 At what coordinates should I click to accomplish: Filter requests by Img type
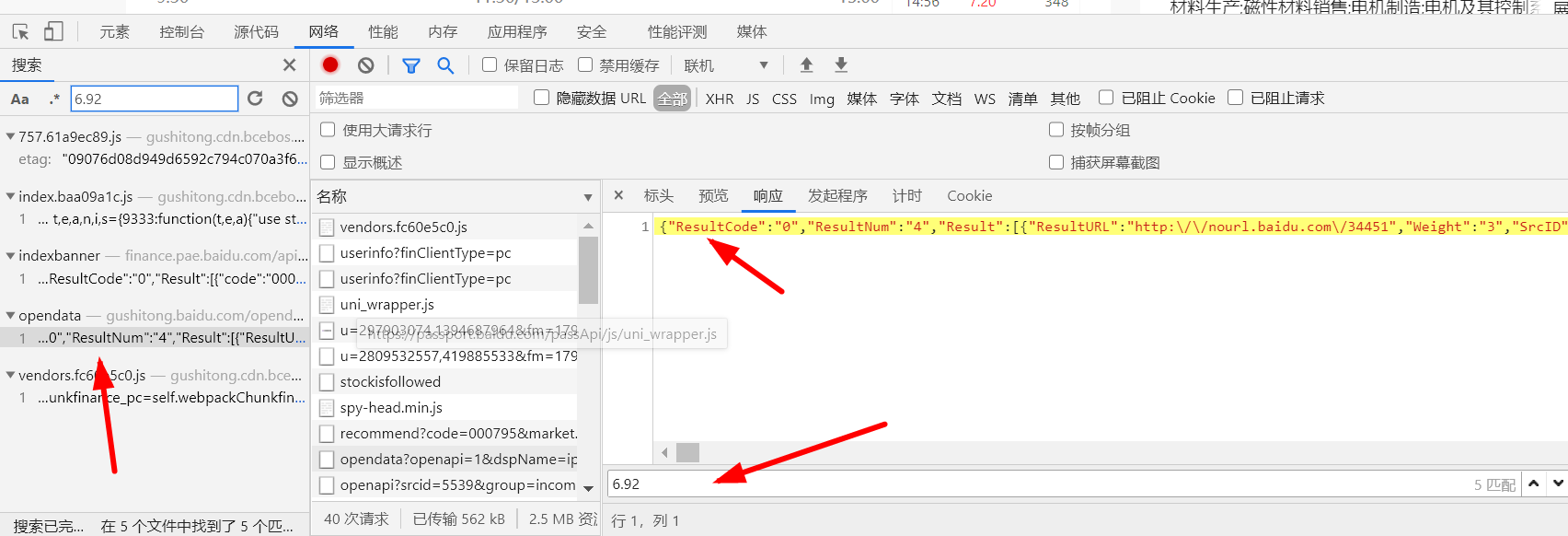pyautogui.click(x=822, y=99)
